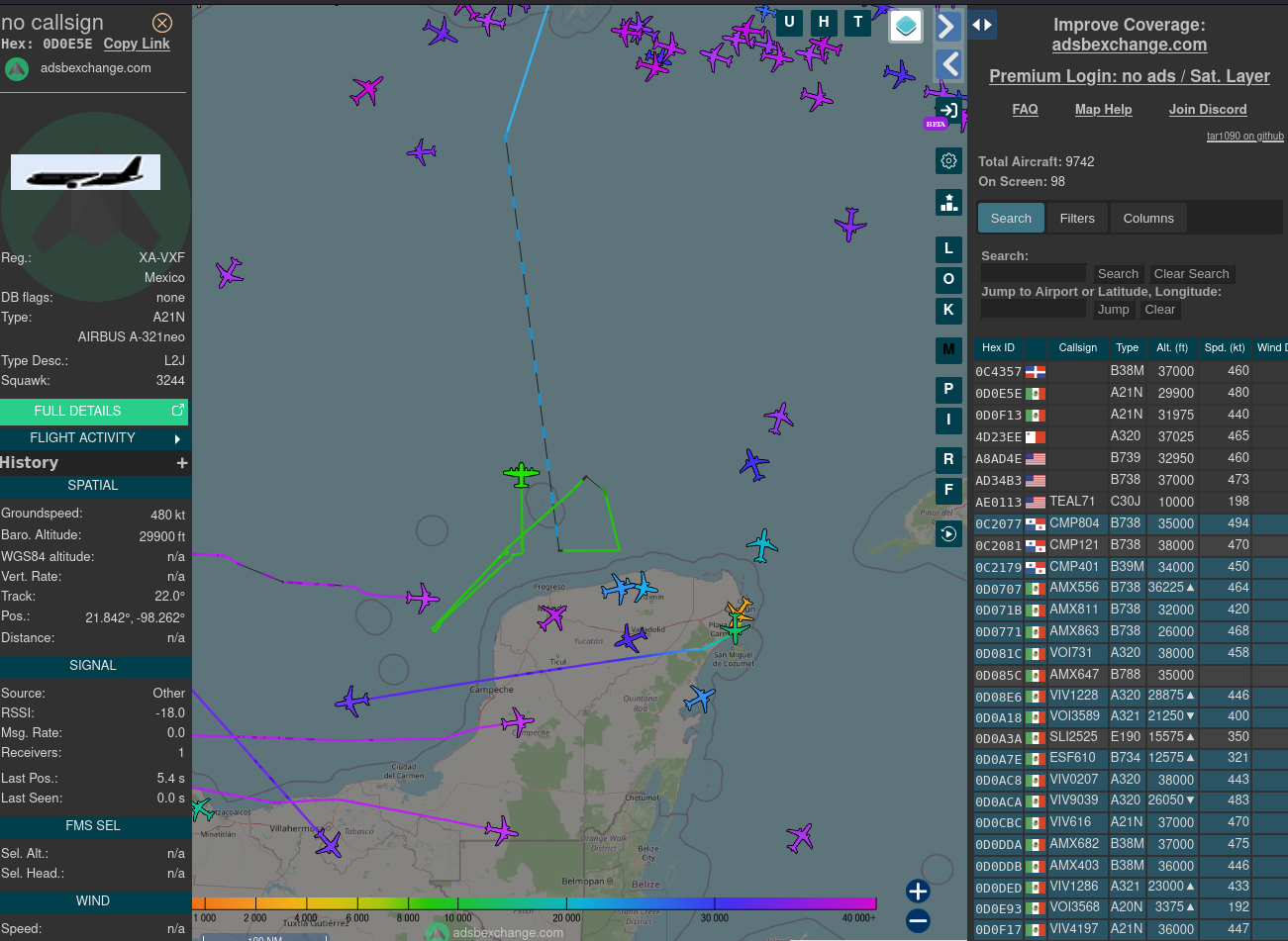Close the selected aircraft info panel

click(x=162, y=23)
